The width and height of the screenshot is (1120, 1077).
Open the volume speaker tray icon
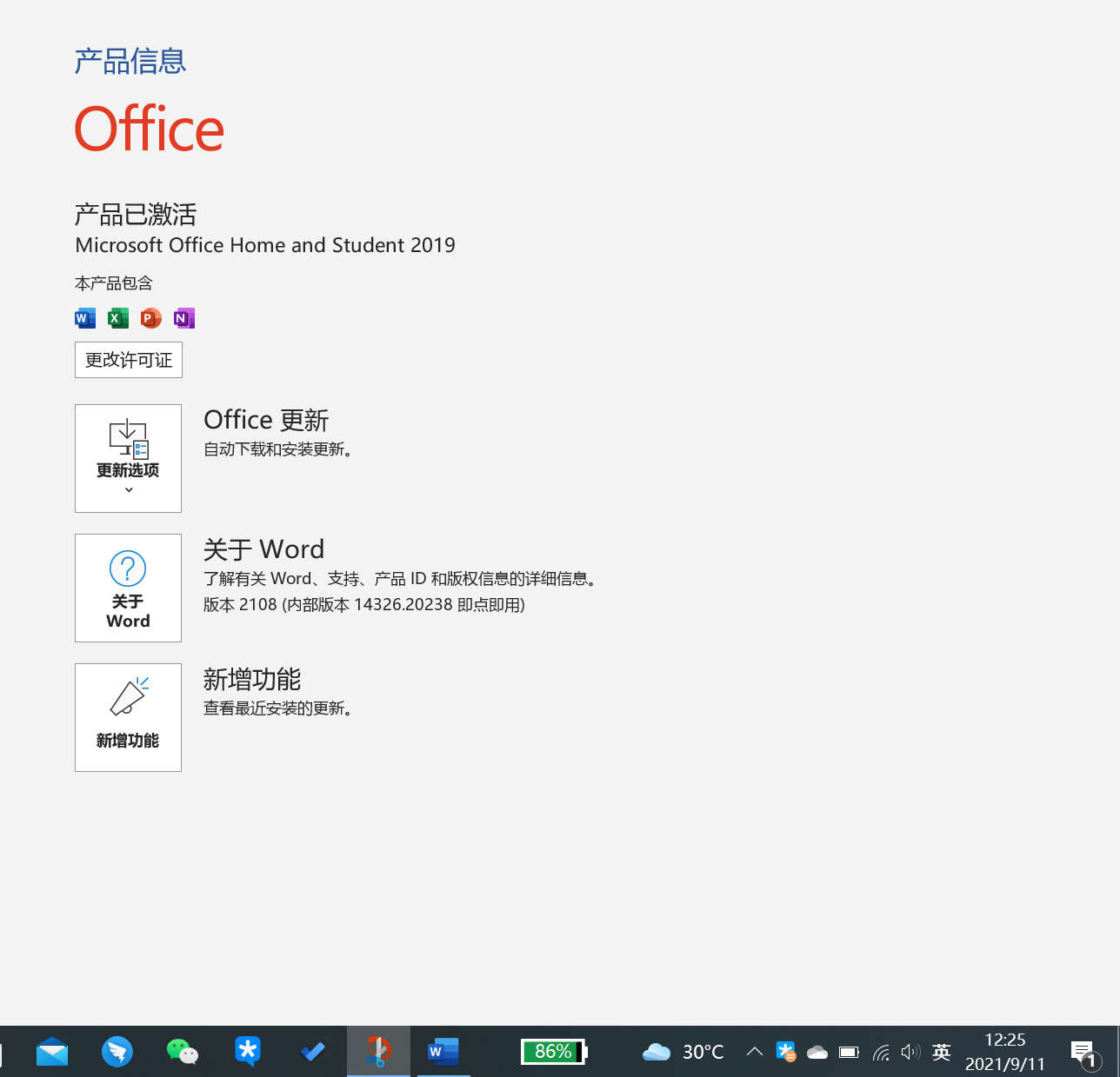pyautogui.click(x=910, y=1052)
